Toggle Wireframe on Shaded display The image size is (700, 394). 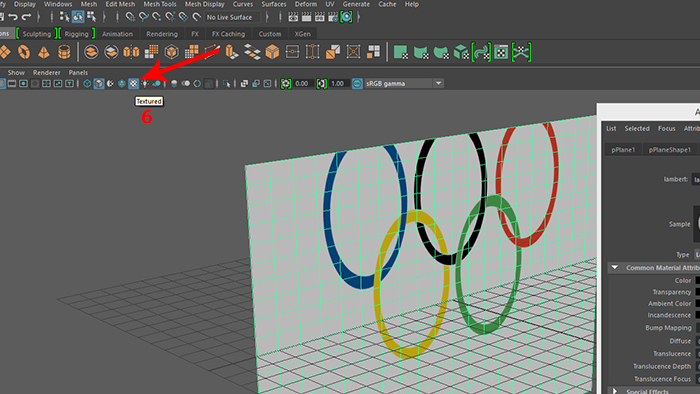pyautogui.click(x=122, y=83)
